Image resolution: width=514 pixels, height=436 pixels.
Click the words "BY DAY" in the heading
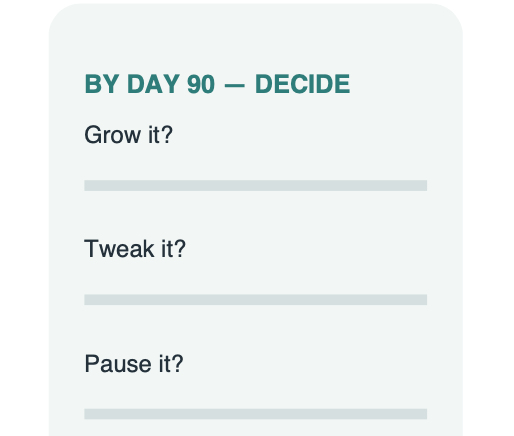click(132, 84)
